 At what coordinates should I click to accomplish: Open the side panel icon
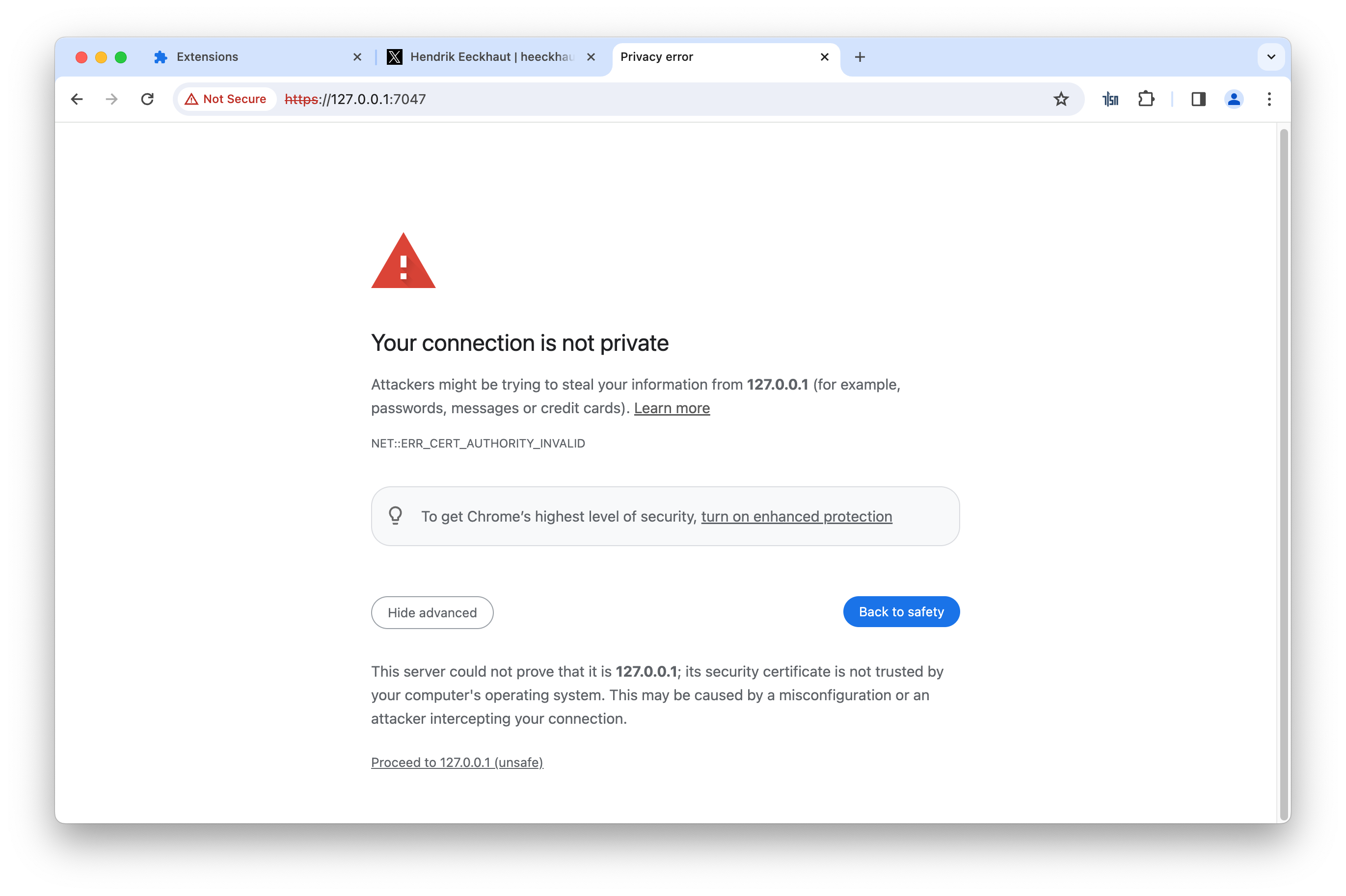coord(1199,100)
